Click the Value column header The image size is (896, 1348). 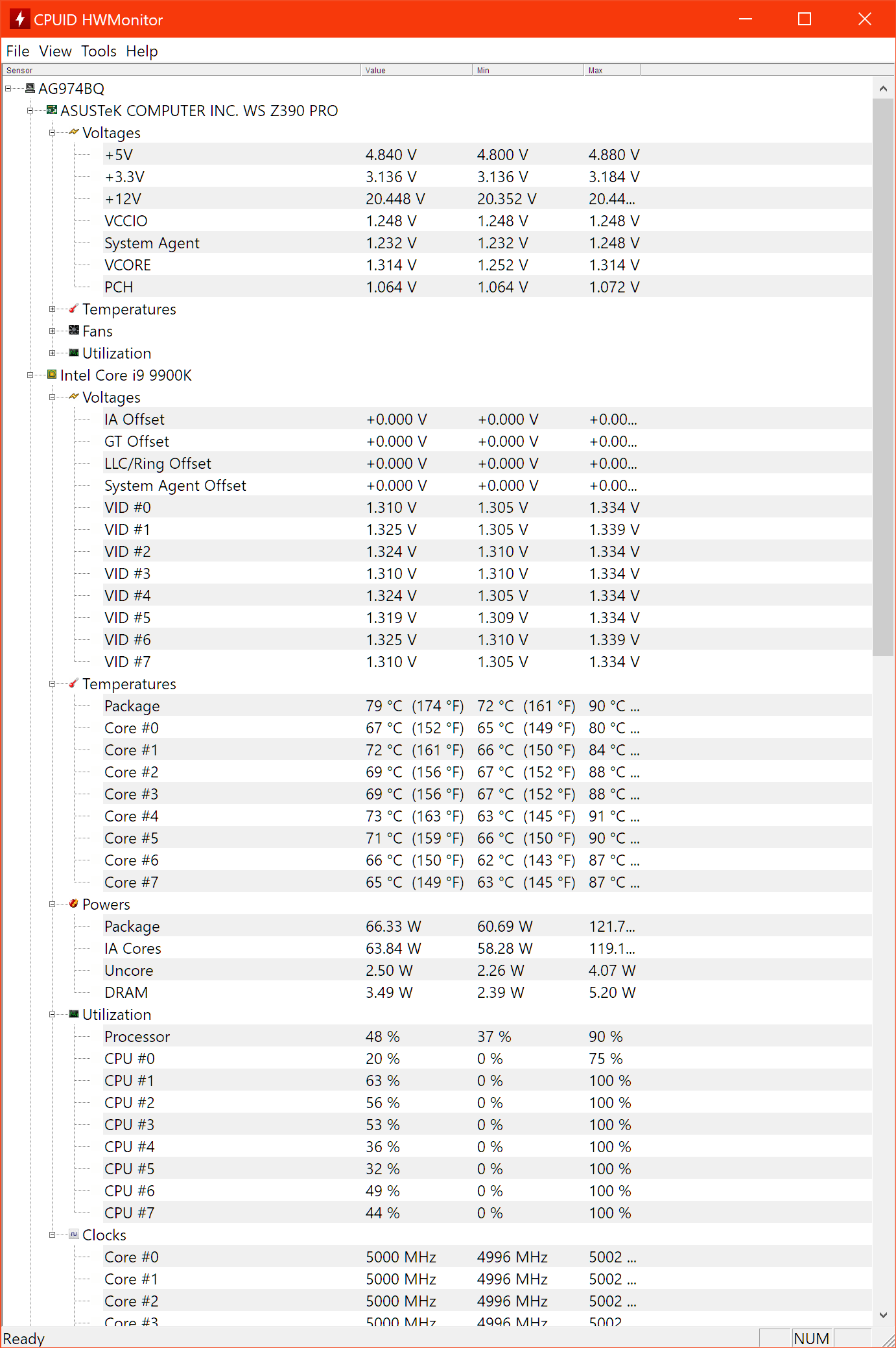(x=416, y=70)
